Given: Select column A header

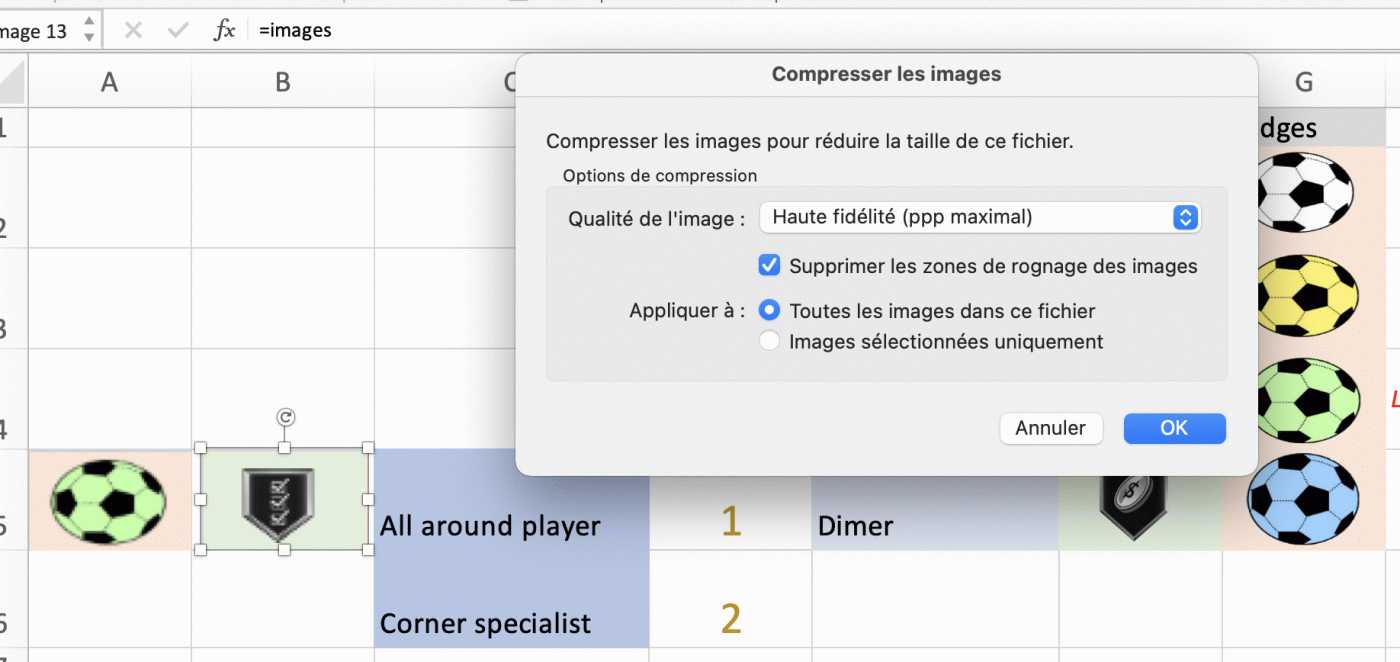Looking at the screenshot, I should click(109, 82).
